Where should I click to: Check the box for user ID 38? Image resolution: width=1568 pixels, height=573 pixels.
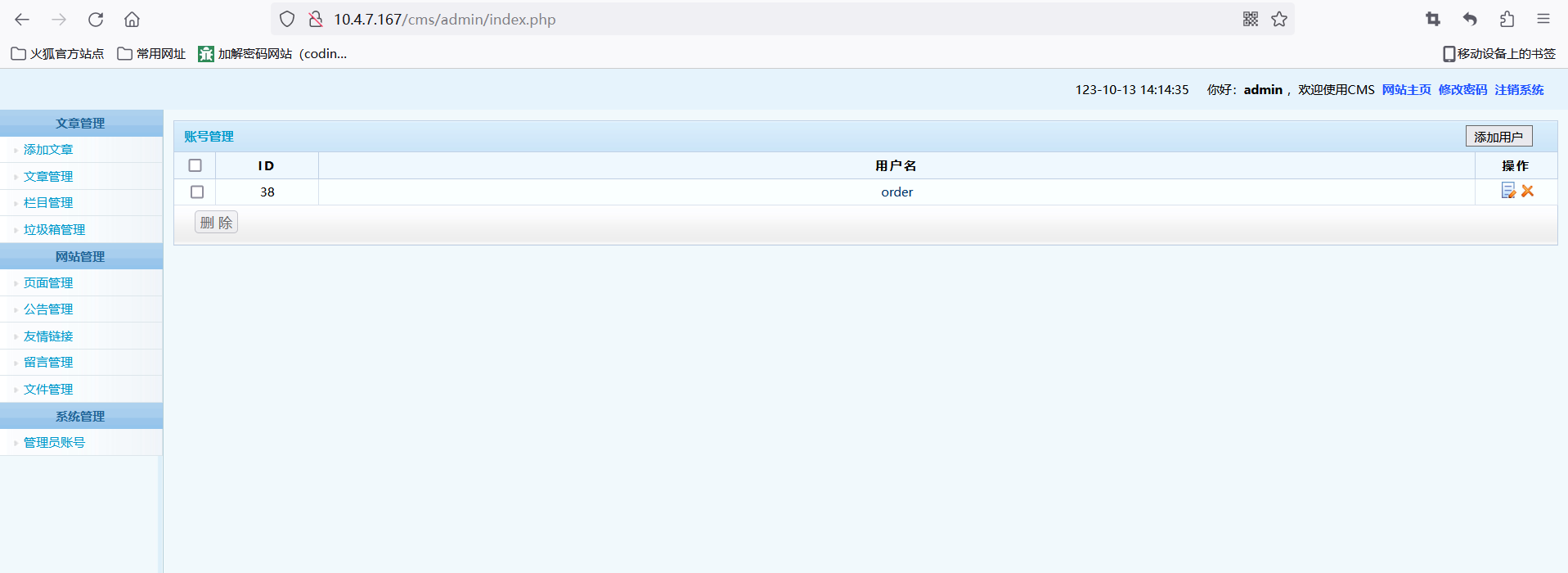coord(197,192)
